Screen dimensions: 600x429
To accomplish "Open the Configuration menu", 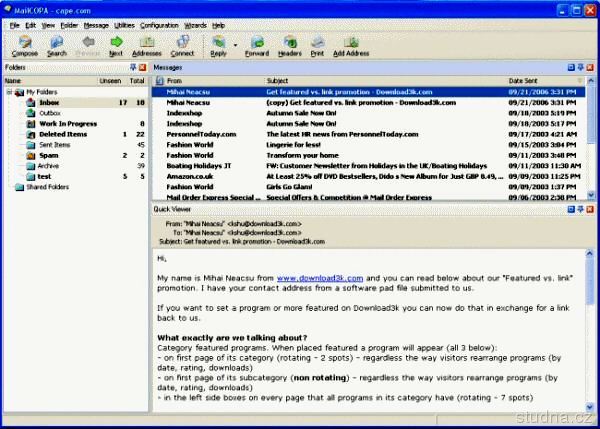I will click(159, 26).
